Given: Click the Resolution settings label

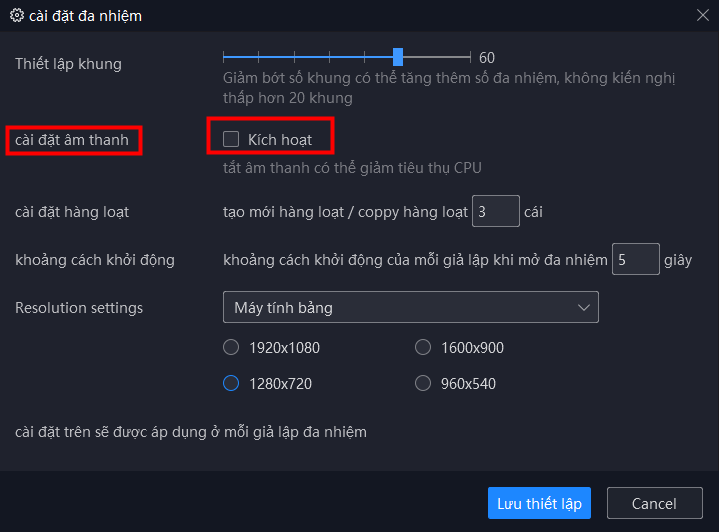Looking at the screenshot, I should 79,308.
